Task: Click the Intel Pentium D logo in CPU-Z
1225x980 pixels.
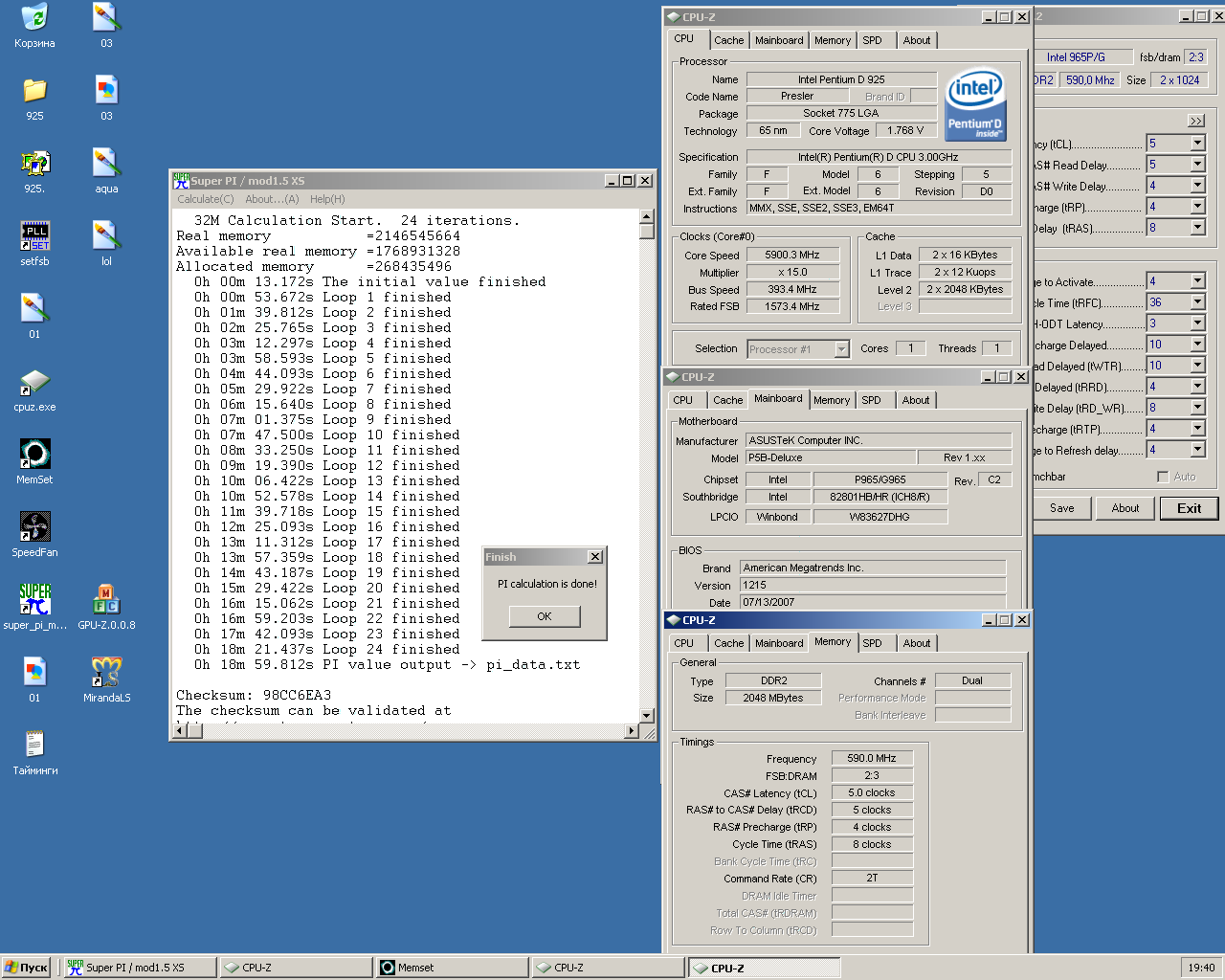Action: pos(974,105)
